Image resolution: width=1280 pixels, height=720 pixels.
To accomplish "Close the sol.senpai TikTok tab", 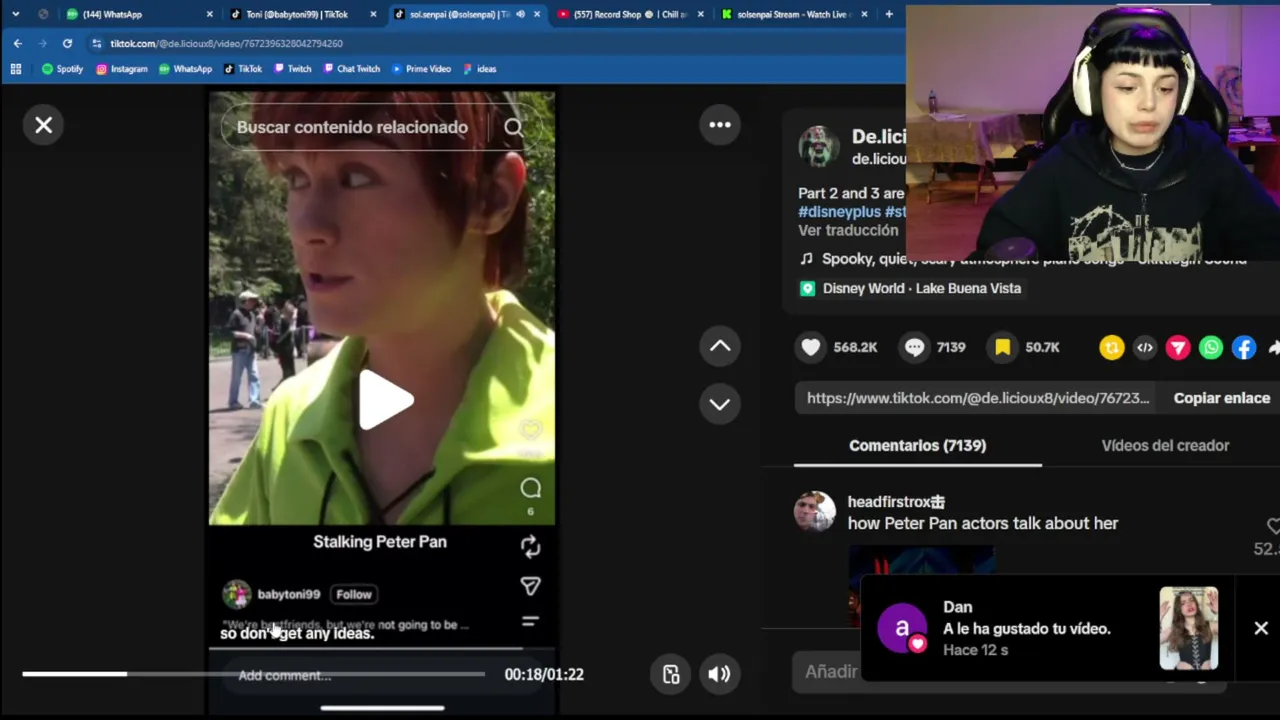I will point(537,14).
